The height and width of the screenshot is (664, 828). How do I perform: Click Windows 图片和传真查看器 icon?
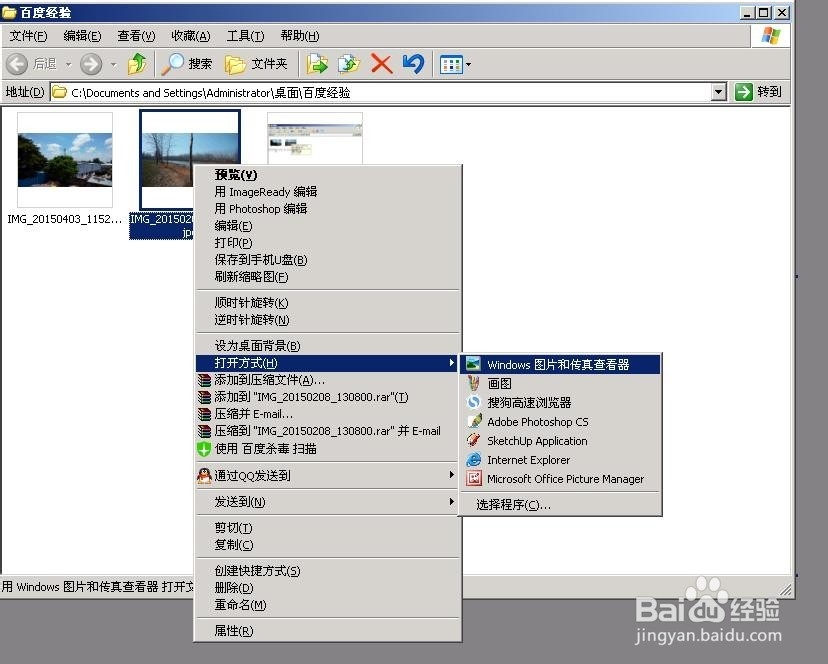474,364
